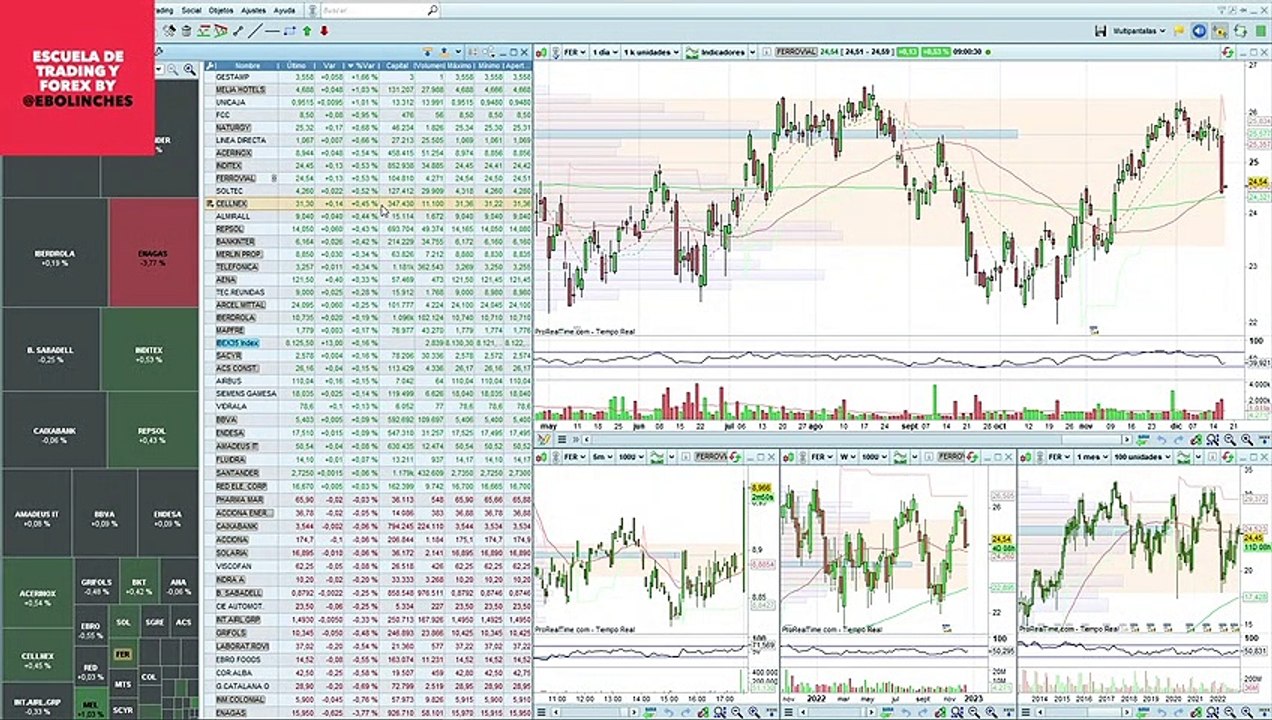Open the W timeframe dropdown on weekly chart
The height and width of the screenshot is (720, 1272).
848,457
